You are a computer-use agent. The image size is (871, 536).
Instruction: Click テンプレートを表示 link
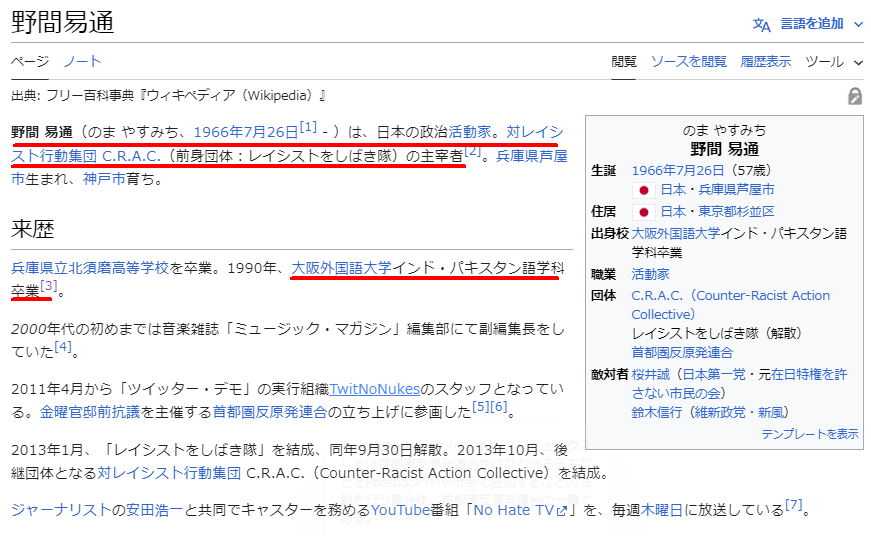pyautogui.click(x=810, y=434)
